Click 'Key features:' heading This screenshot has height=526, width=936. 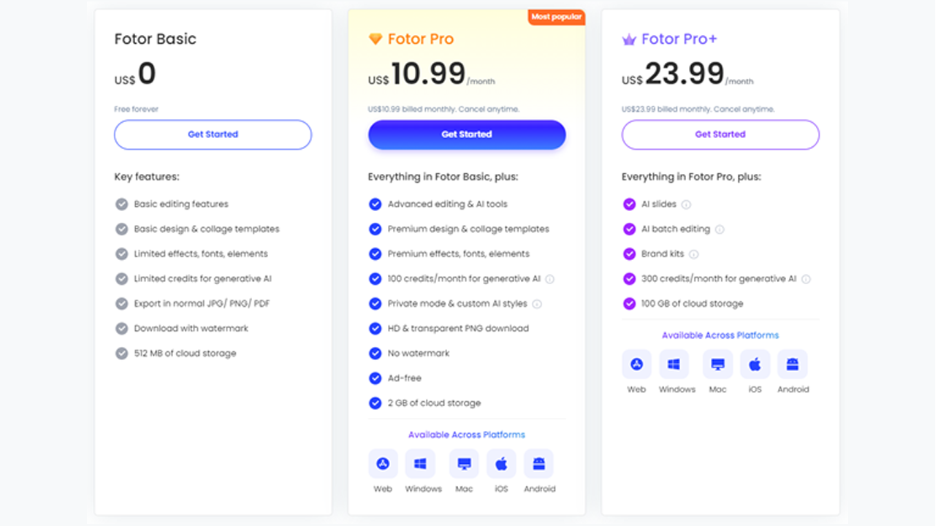pos(147,177)
